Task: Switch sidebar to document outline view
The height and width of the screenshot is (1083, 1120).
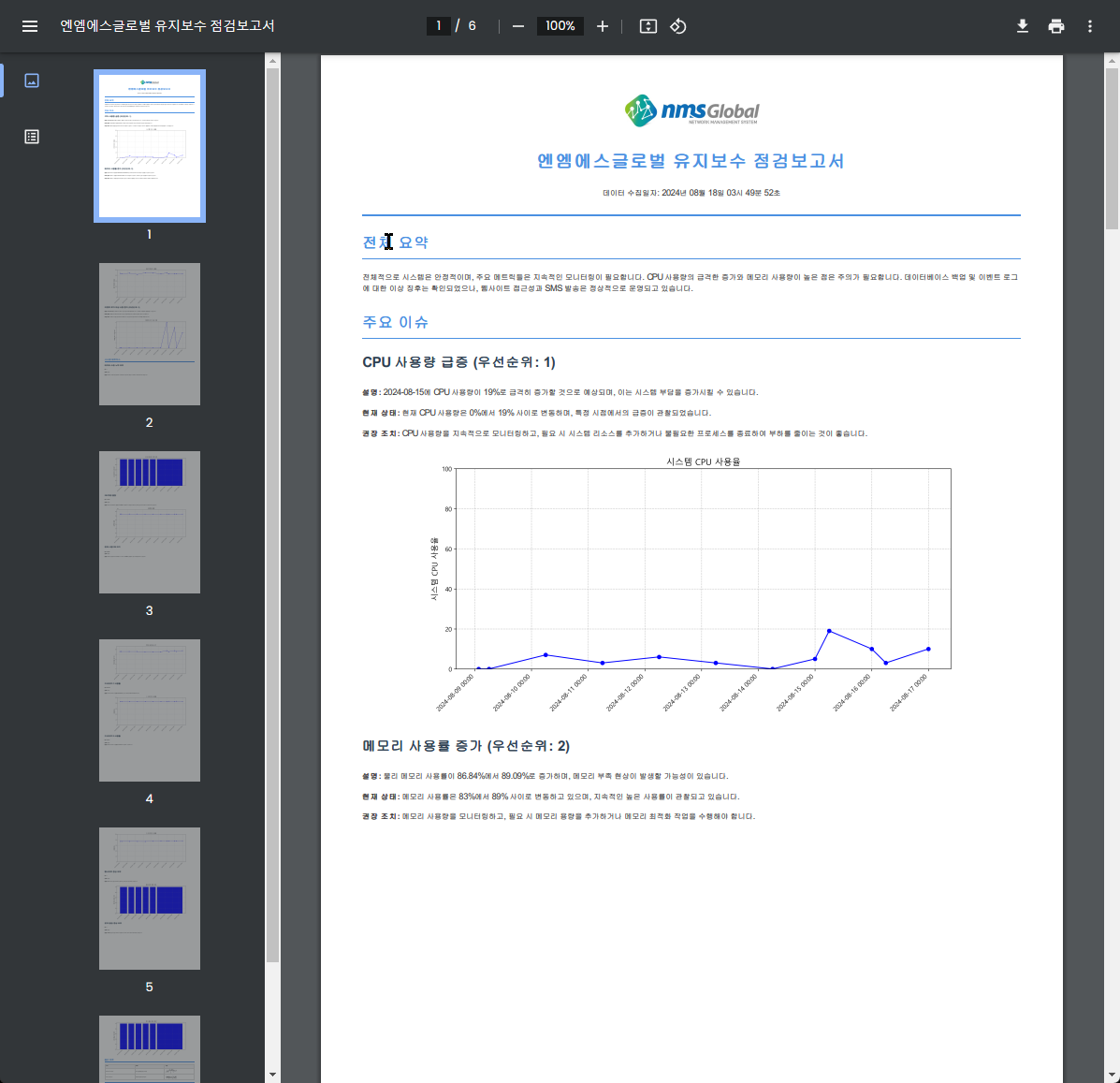Action: (x=32, y=137)
